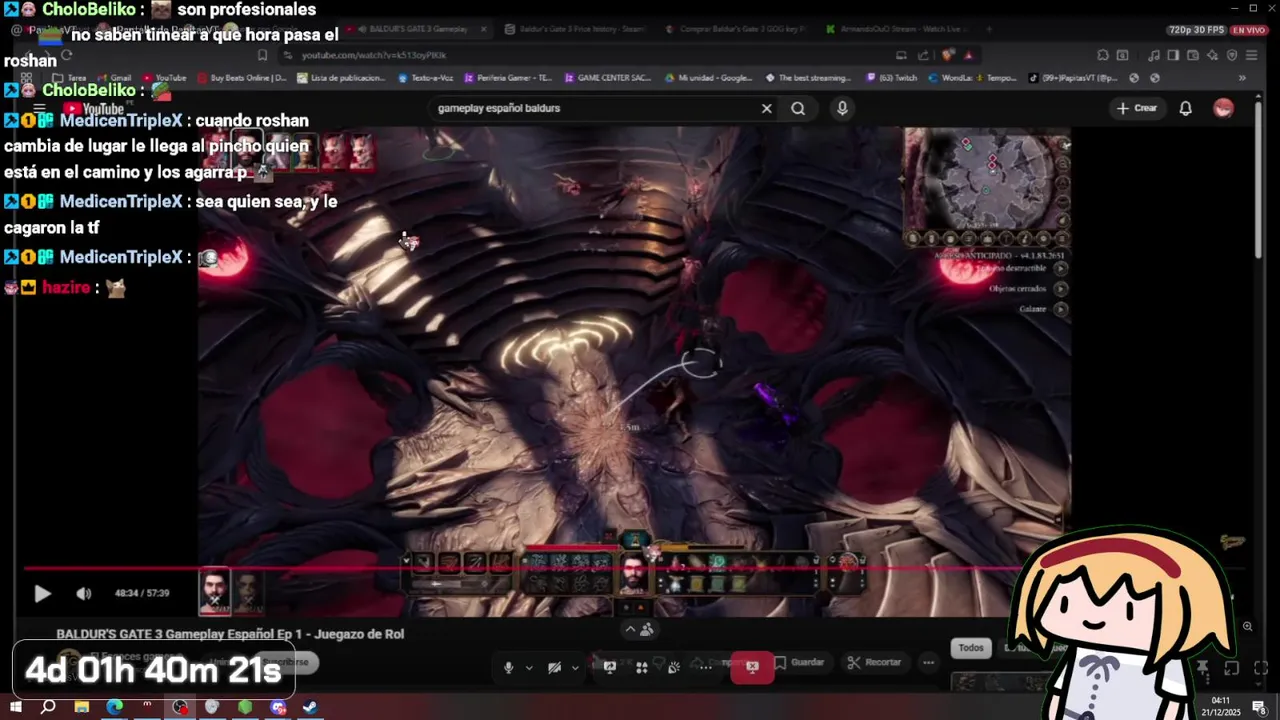Open more actions three-dot menu
1280x720 pixels.
(929, 662)
